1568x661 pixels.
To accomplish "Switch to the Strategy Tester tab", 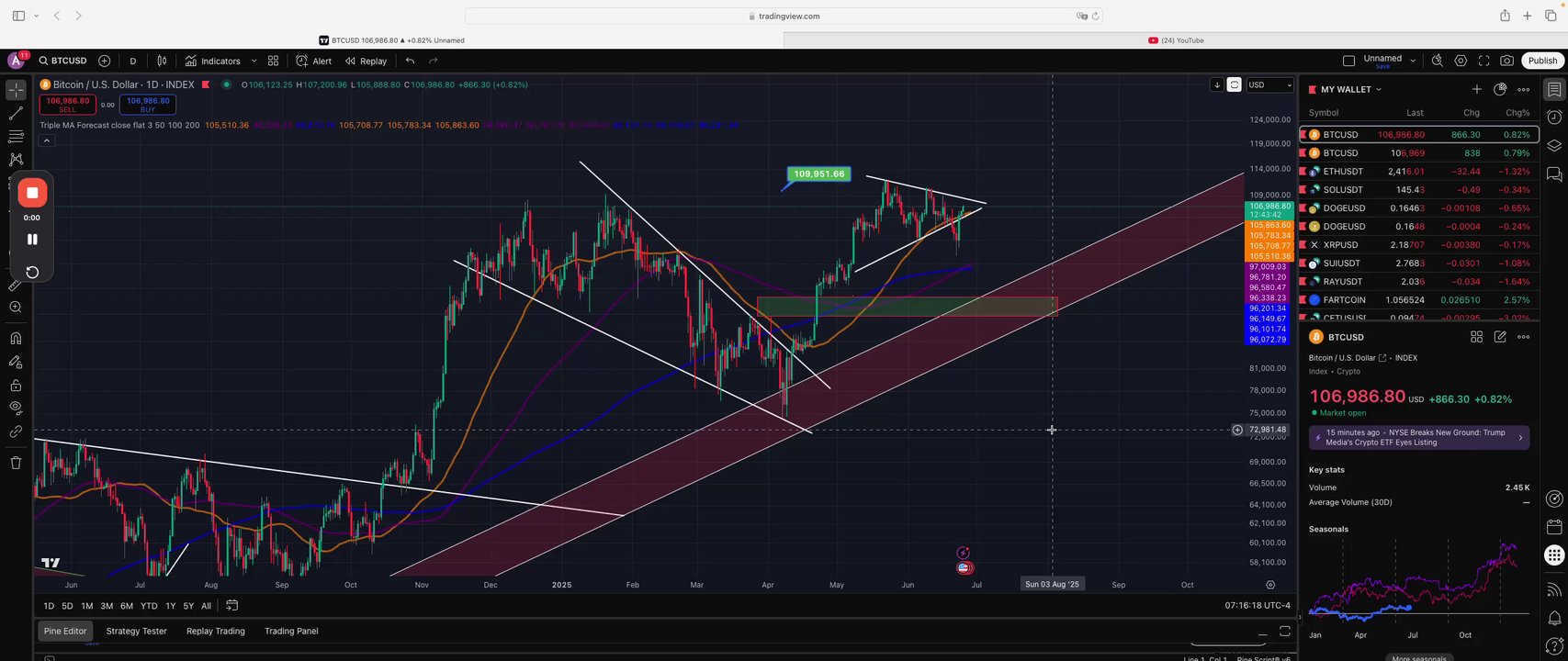I will tap(137, 632).
